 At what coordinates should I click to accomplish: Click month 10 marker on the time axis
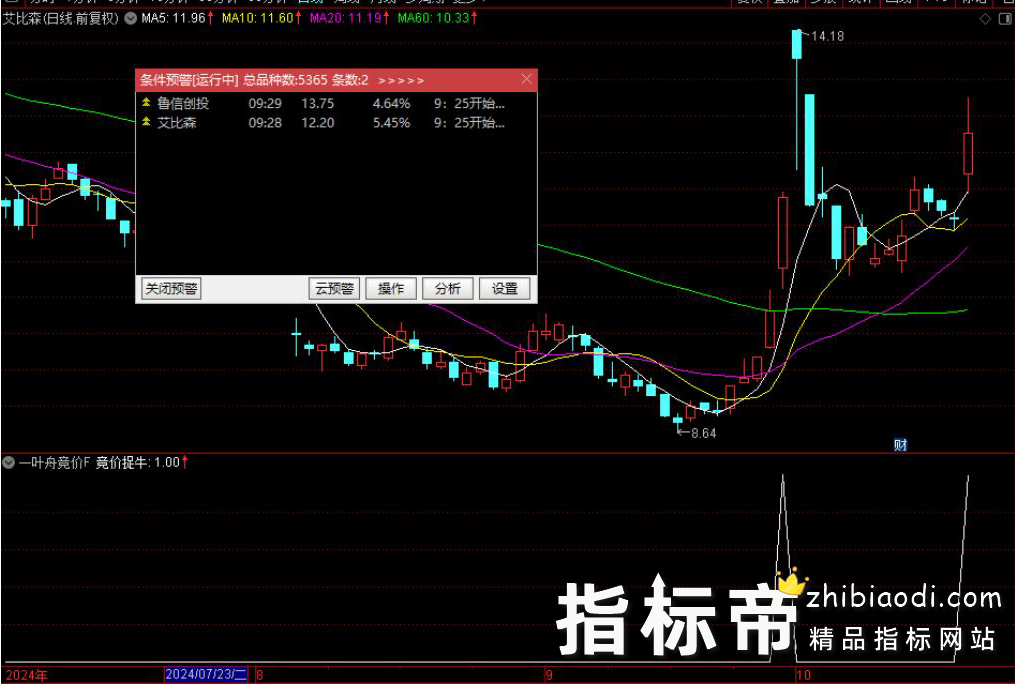click(803, 676)
